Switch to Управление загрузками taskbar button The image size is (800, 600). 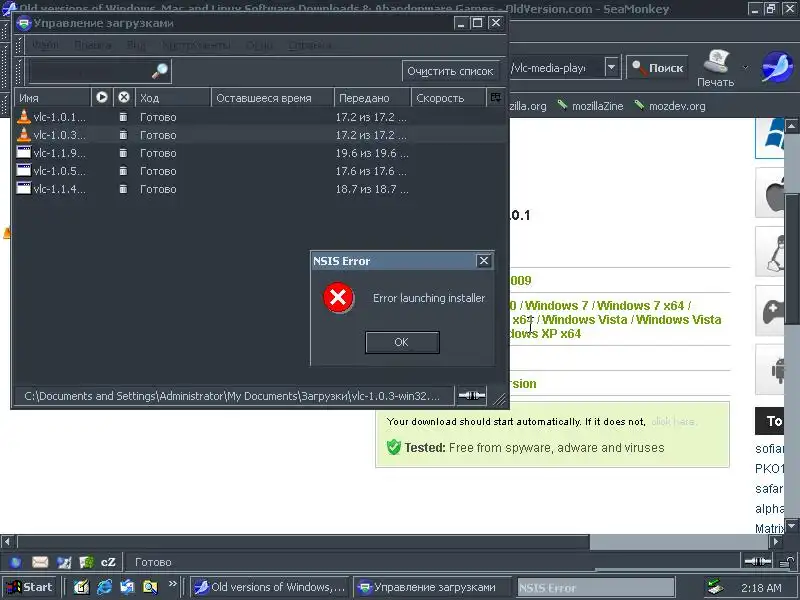(x=431, y=587)
